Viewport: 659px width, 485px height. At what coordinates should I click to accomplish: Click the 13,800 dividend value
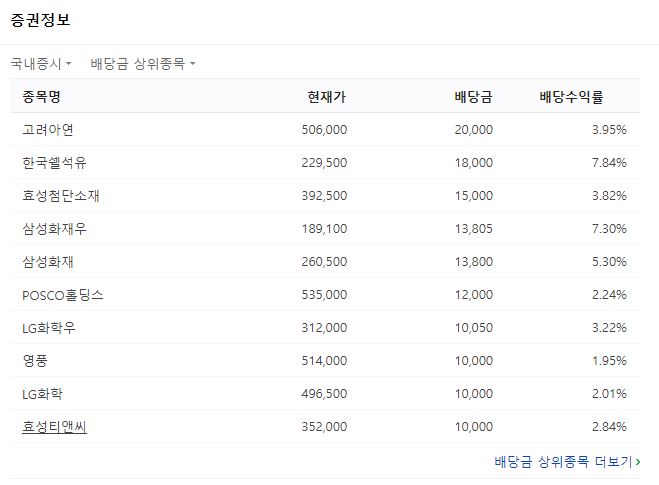coord(474,262)
